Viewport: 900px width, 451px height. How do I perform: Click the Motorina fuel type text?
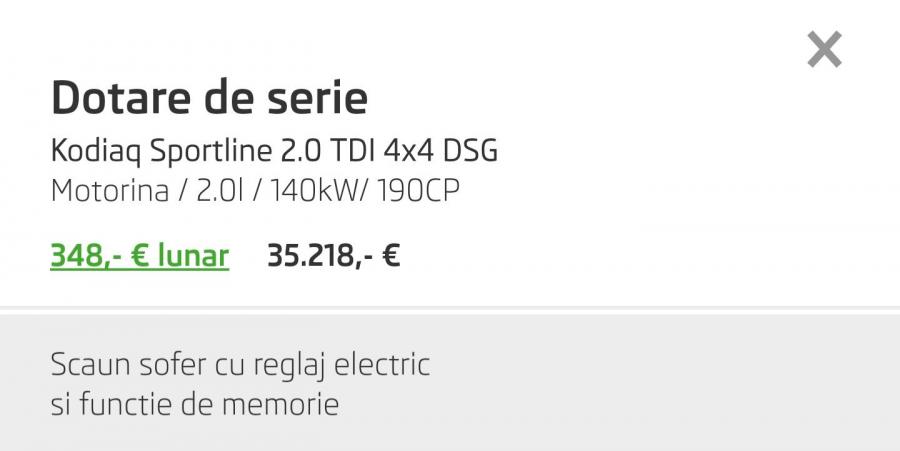(110, 190)
